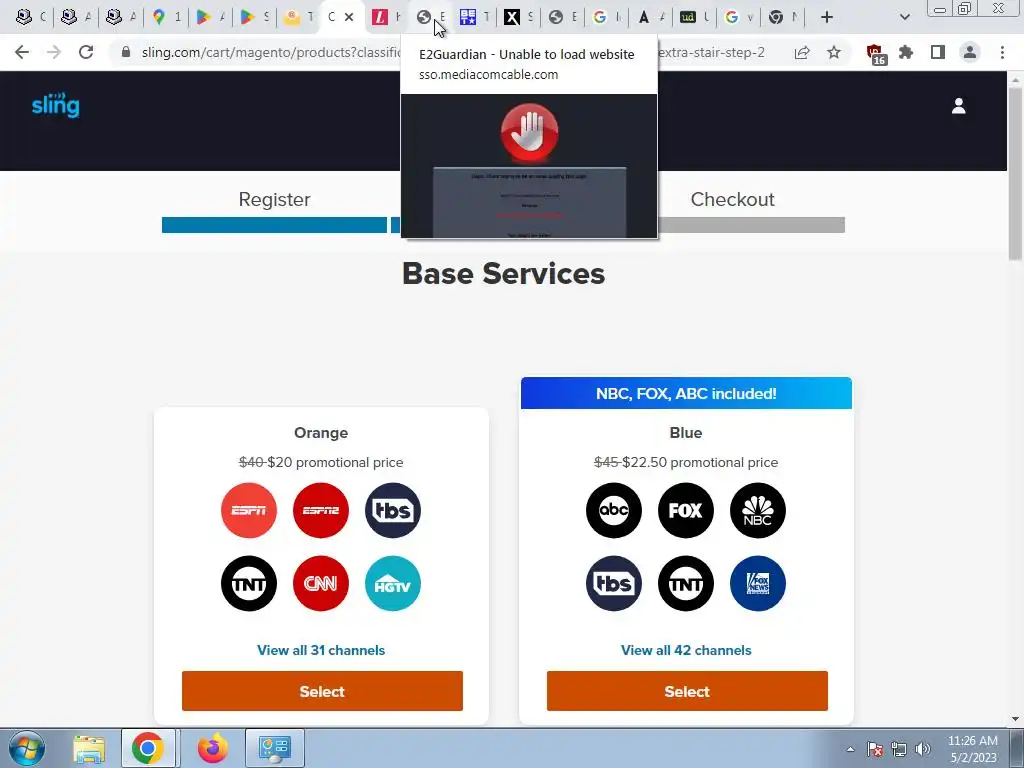Open the Windows Start menu
The width and height of the screenshot is (1024, 768).
(x=27, y=748)
